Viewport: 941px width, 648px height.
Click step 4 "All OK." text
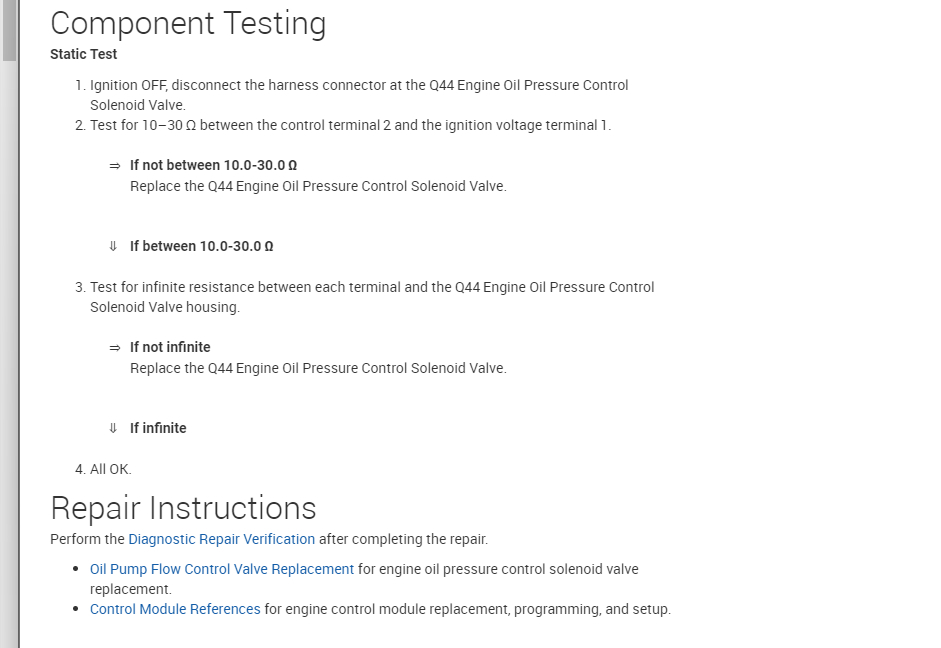(110, 469)
